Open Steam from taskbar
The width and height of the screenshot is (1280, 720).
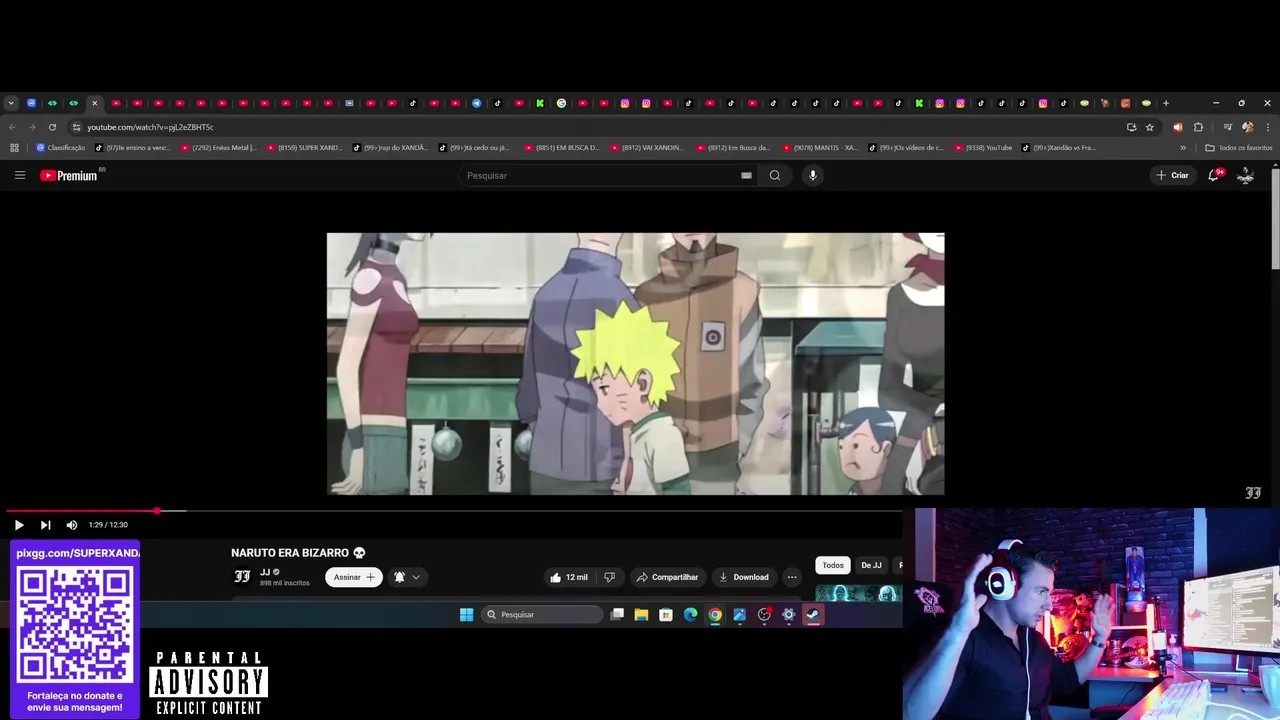click(813, 615)
